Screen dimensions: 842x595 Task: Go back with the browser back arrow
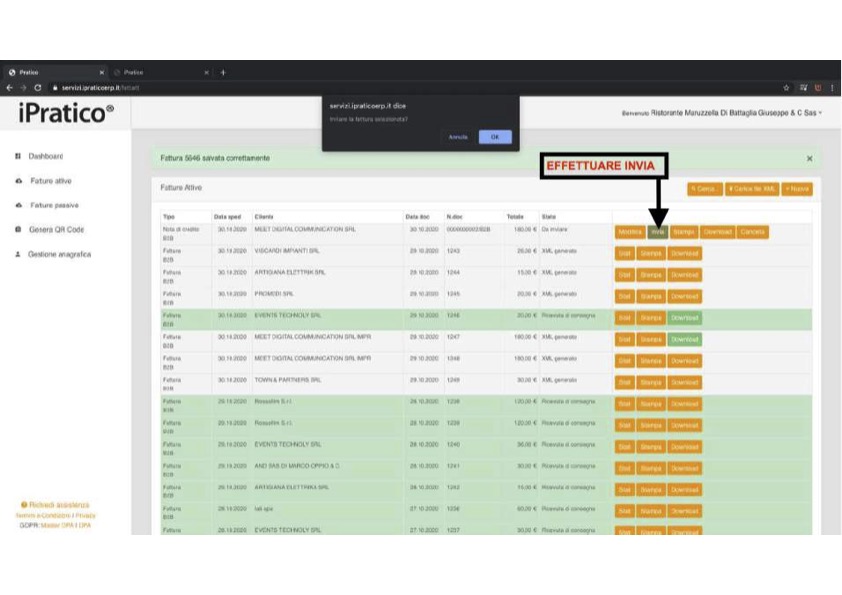[9, 88]
